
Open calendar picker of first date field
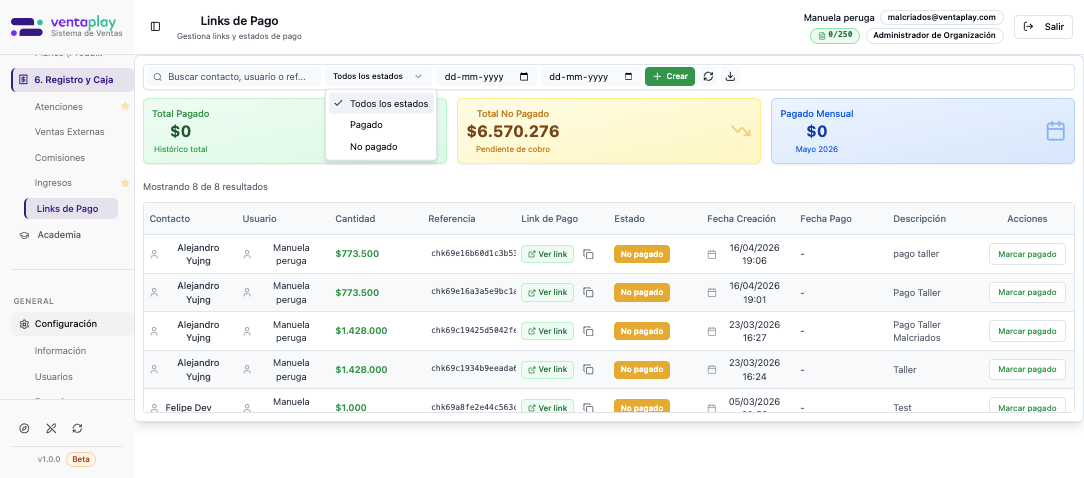pos(524,77)
